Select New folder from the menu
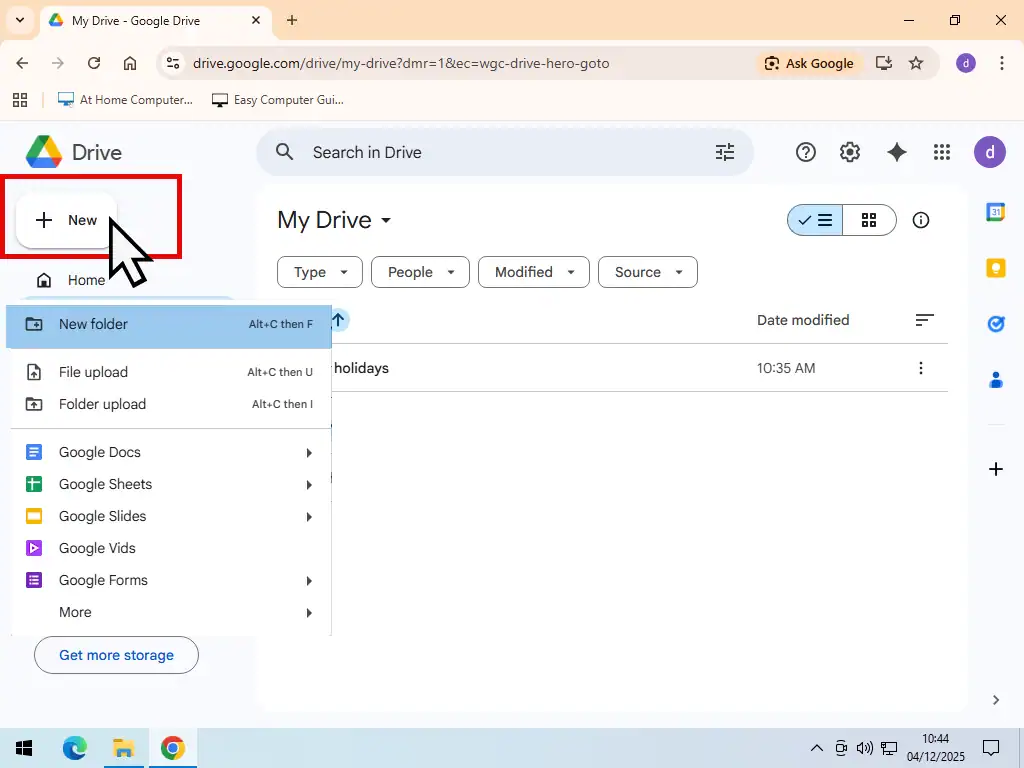 (93, 324)
